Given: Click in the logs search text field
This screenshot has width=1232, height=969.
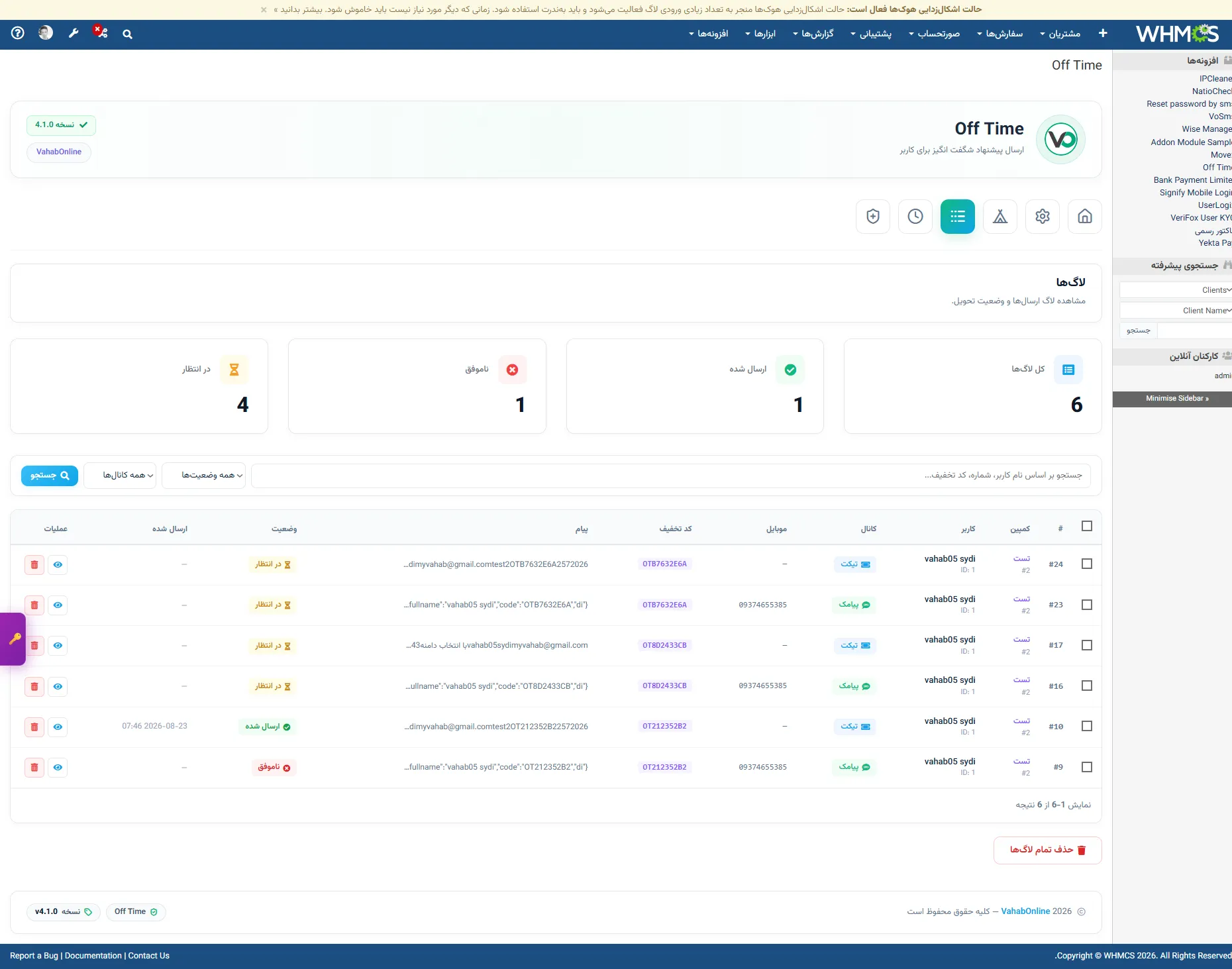Looking at the screenshot, I should coord(670,476).
